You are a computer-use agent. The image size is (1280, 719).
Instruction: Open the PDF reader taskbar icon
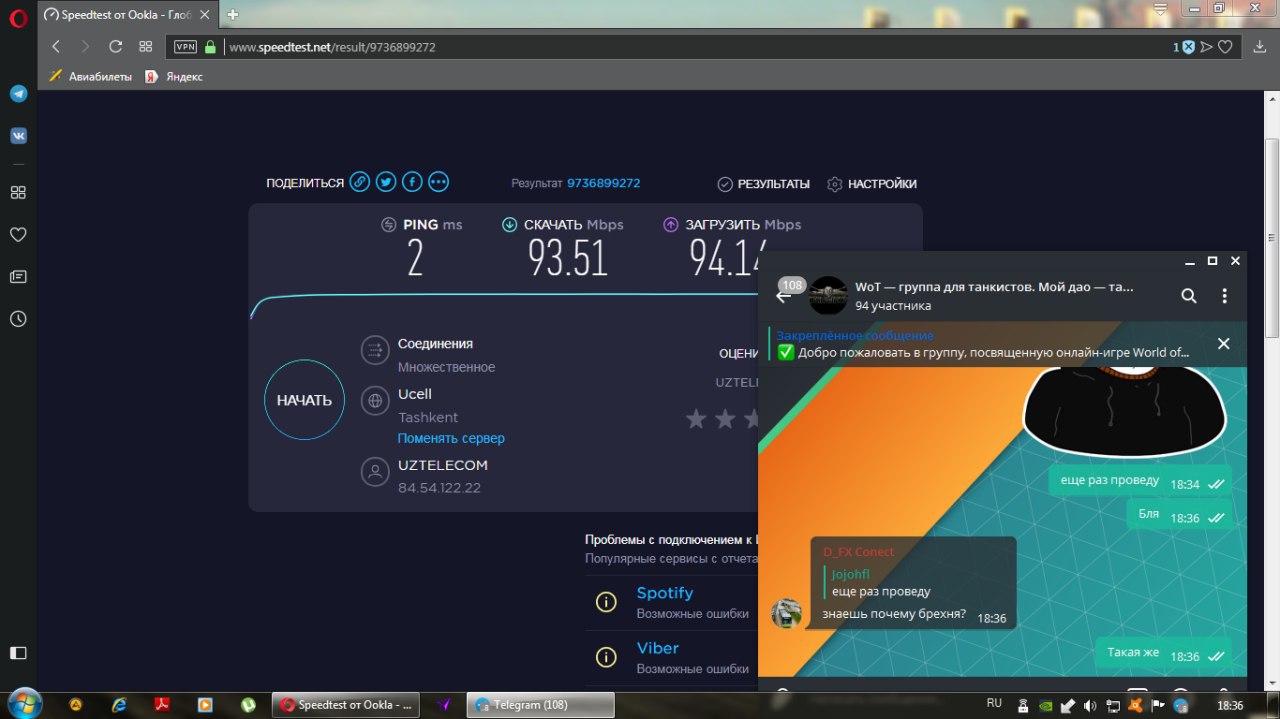coord(162,705)
